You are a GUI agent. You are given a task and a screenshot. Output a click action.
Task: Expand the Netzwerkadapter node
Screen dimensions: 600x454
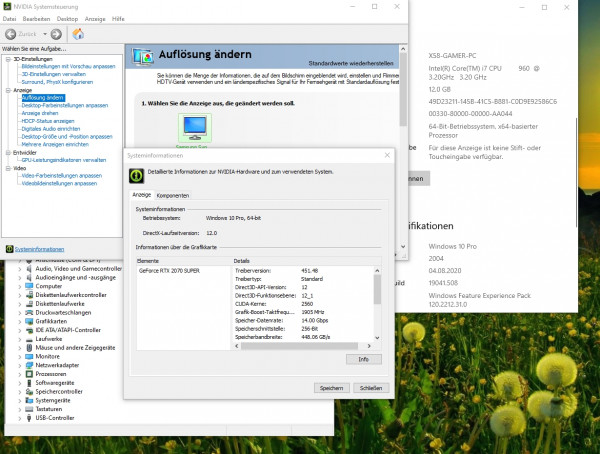pyautogui.click(x=20, y=366)
